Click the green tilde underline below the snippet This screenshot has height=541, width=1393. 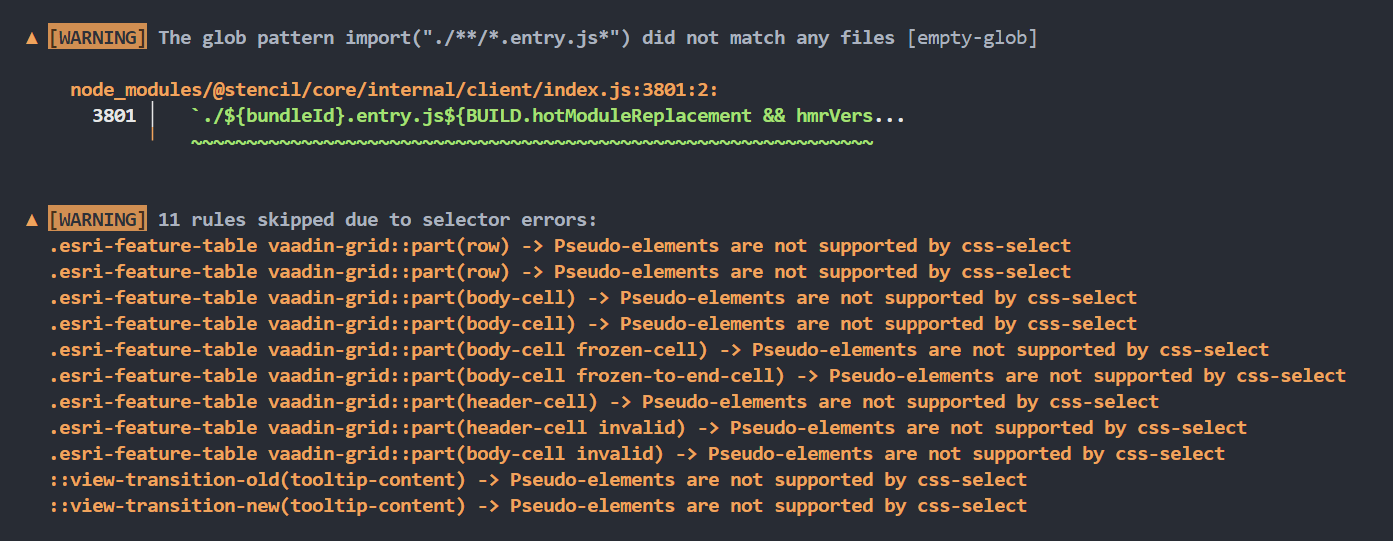[x=532, y=142]
